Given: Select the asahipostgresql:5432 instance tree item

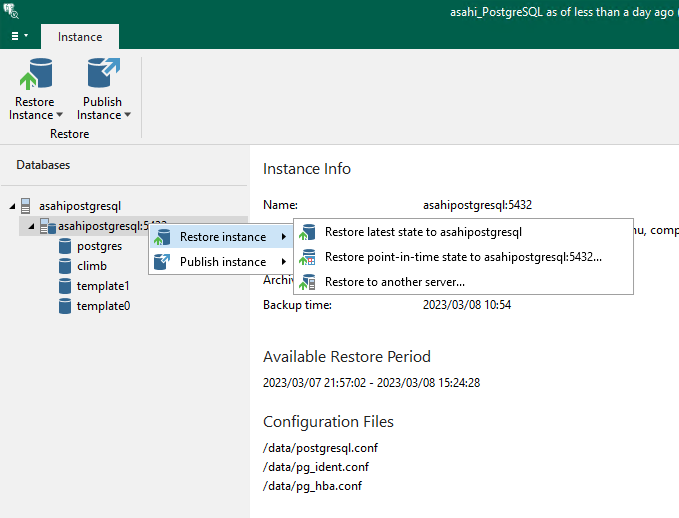Looking at the screenshot, I should (x=103, y=226).
